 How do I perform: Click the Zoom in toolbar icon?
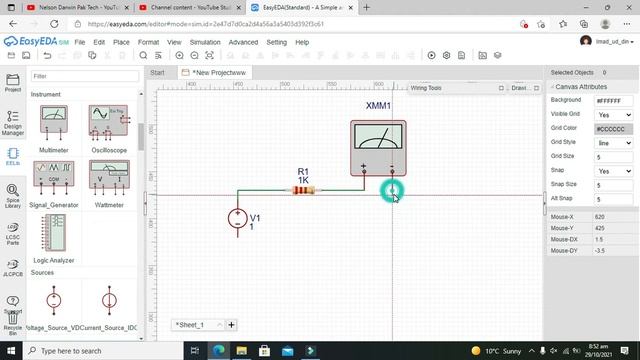click(179, 55)
